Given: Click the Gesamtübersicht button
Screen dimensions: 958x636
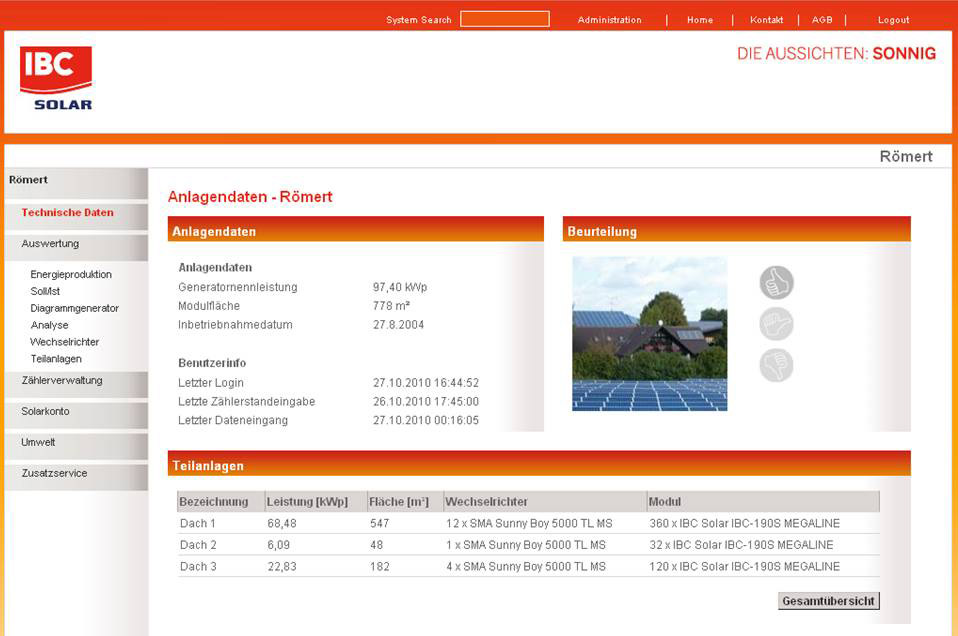Looking at the screenshot, I should 828,601.
